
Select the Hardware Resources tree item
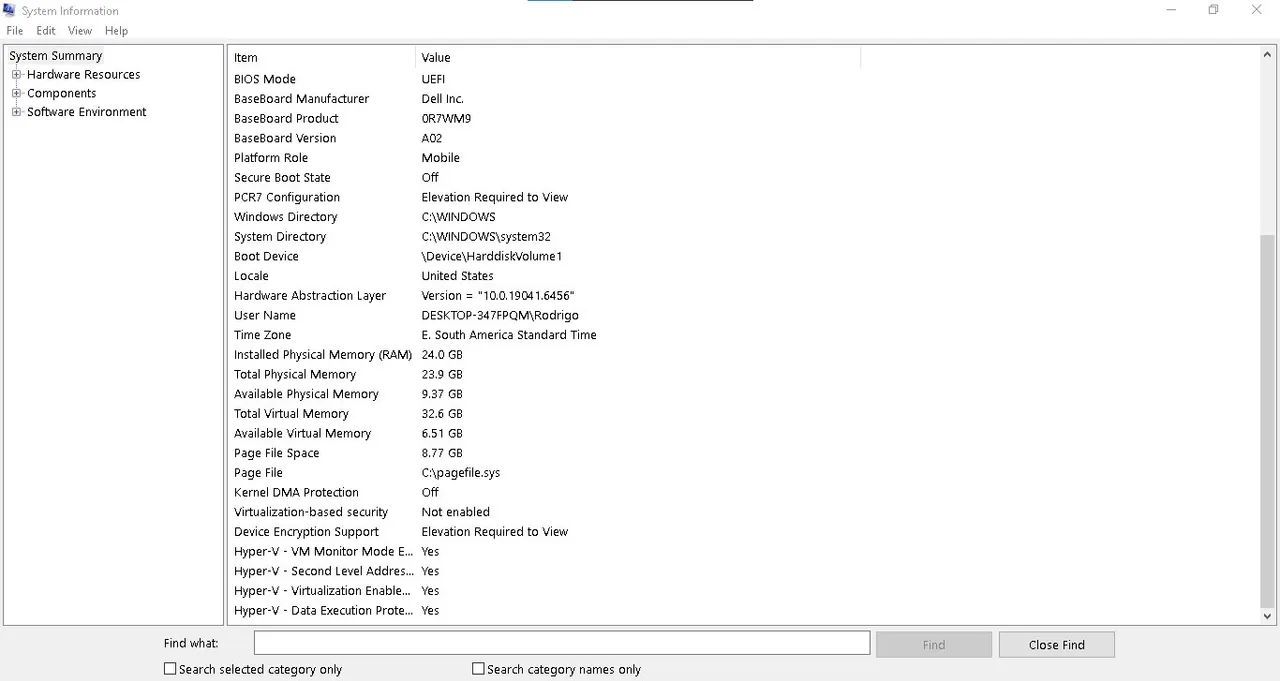pos(83,75)
